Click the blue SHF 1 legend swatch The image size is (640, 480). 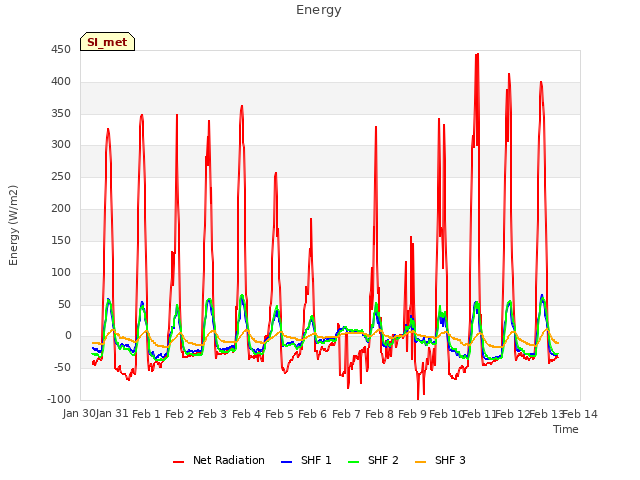(287, 462)
